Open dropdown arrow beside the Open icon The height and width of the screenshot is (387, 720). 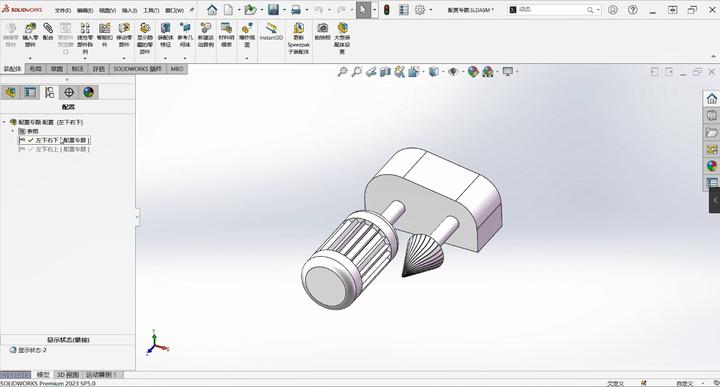[262, 10]
